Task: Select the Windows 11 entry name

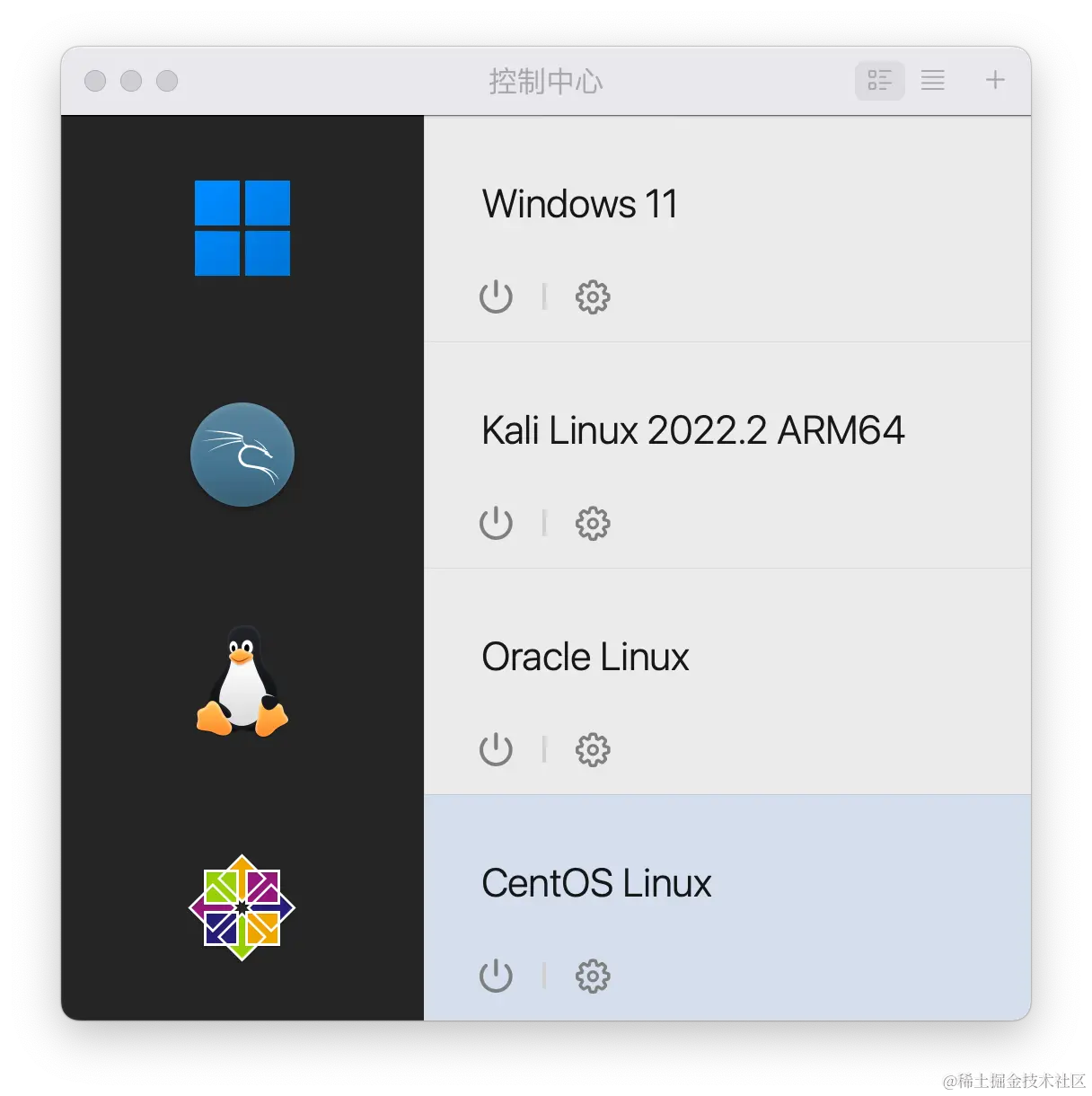Action: point(580,204)
